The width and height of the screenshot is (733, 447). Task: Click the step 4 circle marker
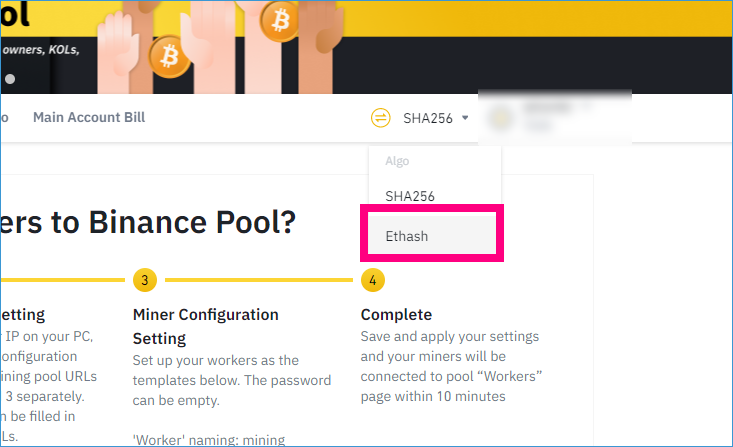point(373,280)
